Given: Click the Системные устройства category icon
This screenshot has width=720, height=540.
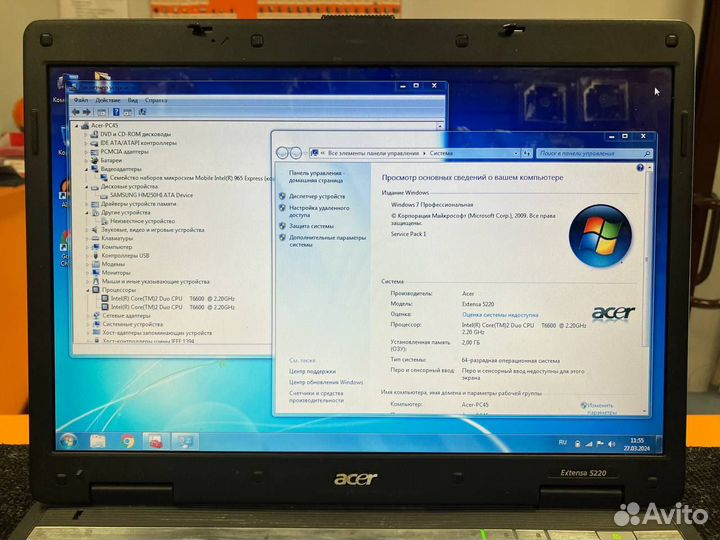Looking at the screenshot, I should (96, 325).
